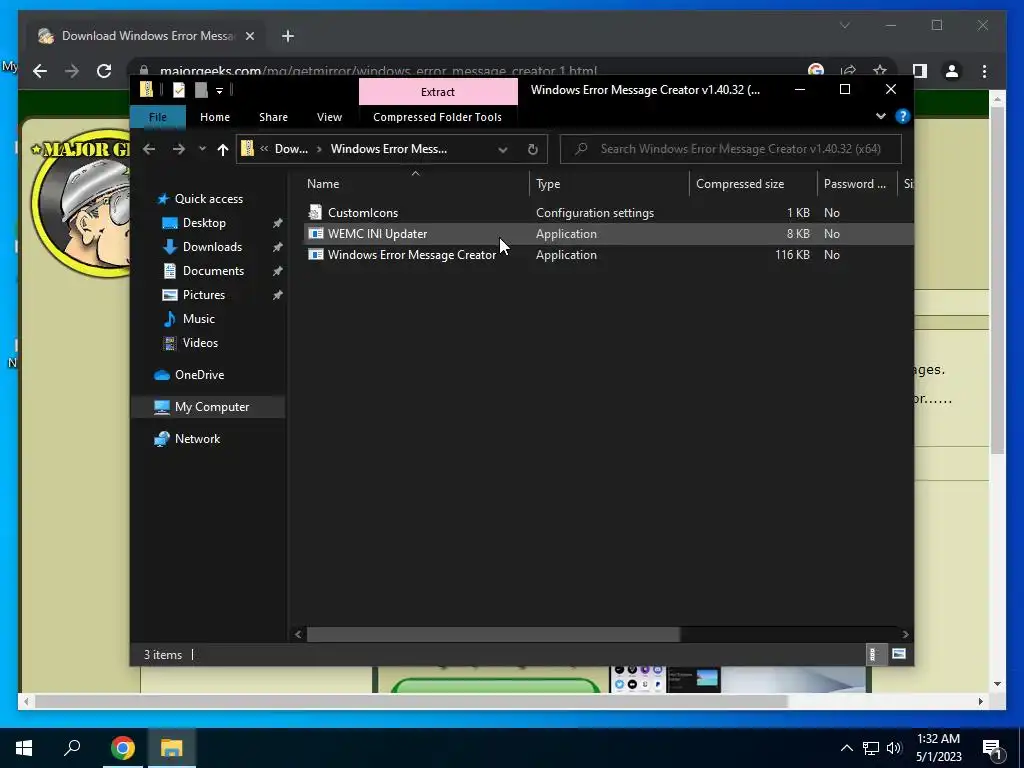Refresh the Explorer folder view
The width and height of the screenshot is (1024, 768).
click(532, 150)
